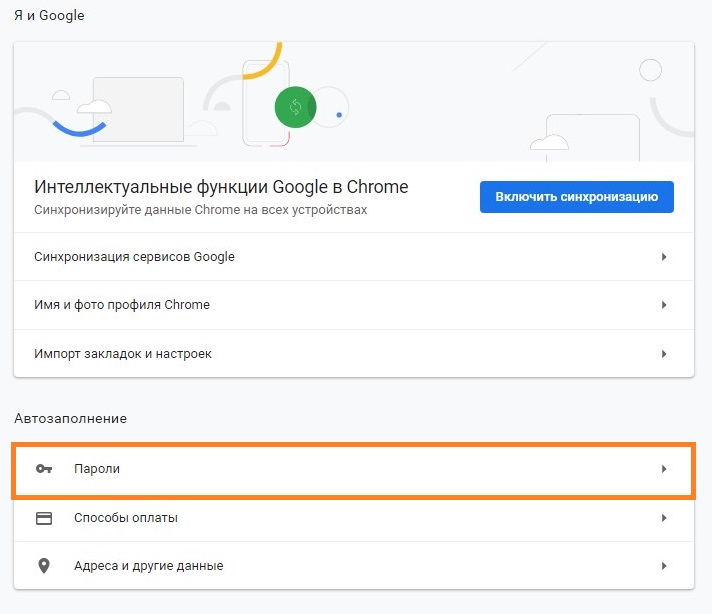Select the Способы оплаты label
This screenshot has height=614, width=712.
click(126, 518)
